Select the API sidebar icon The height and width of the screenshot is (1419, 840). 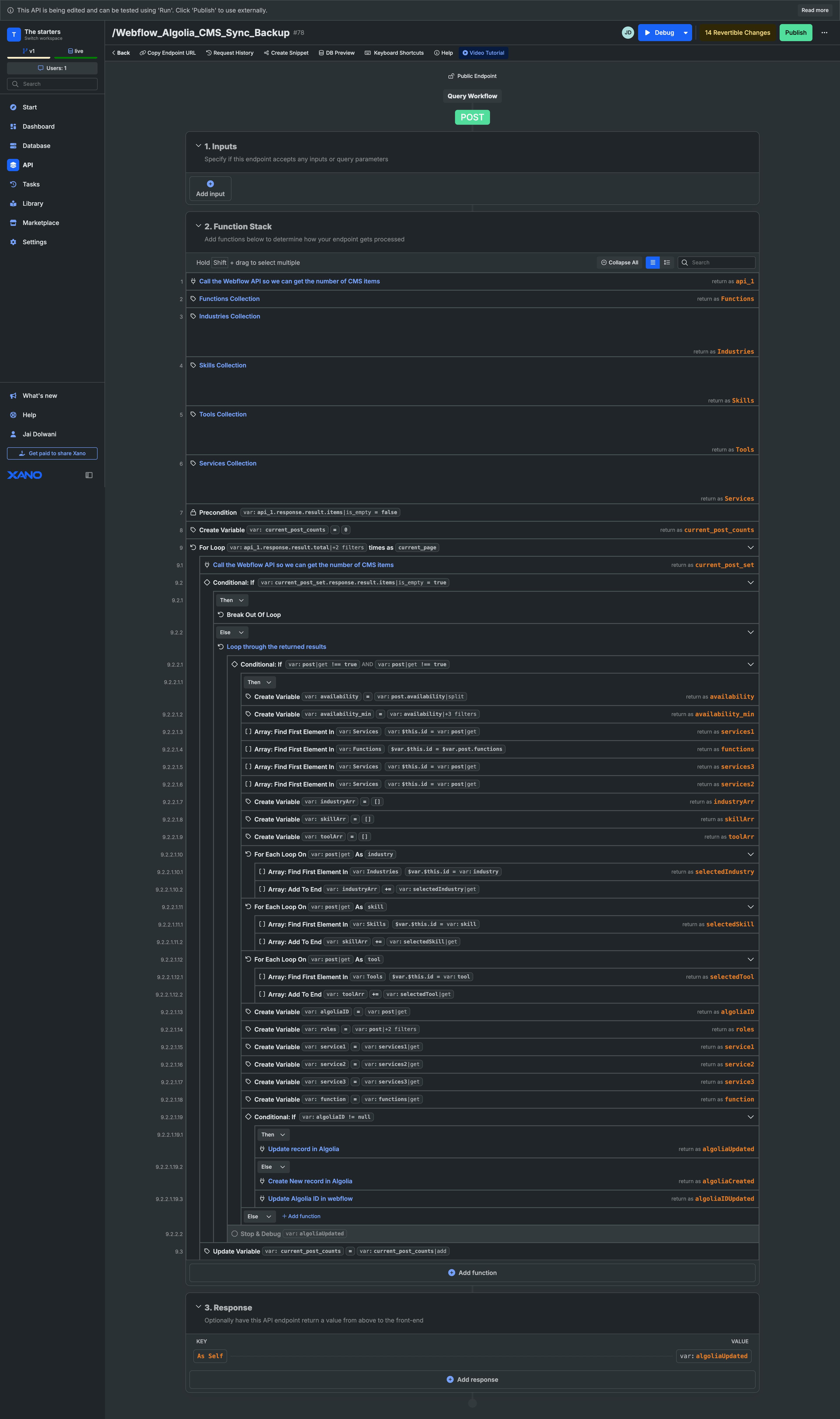pos(13,165)
